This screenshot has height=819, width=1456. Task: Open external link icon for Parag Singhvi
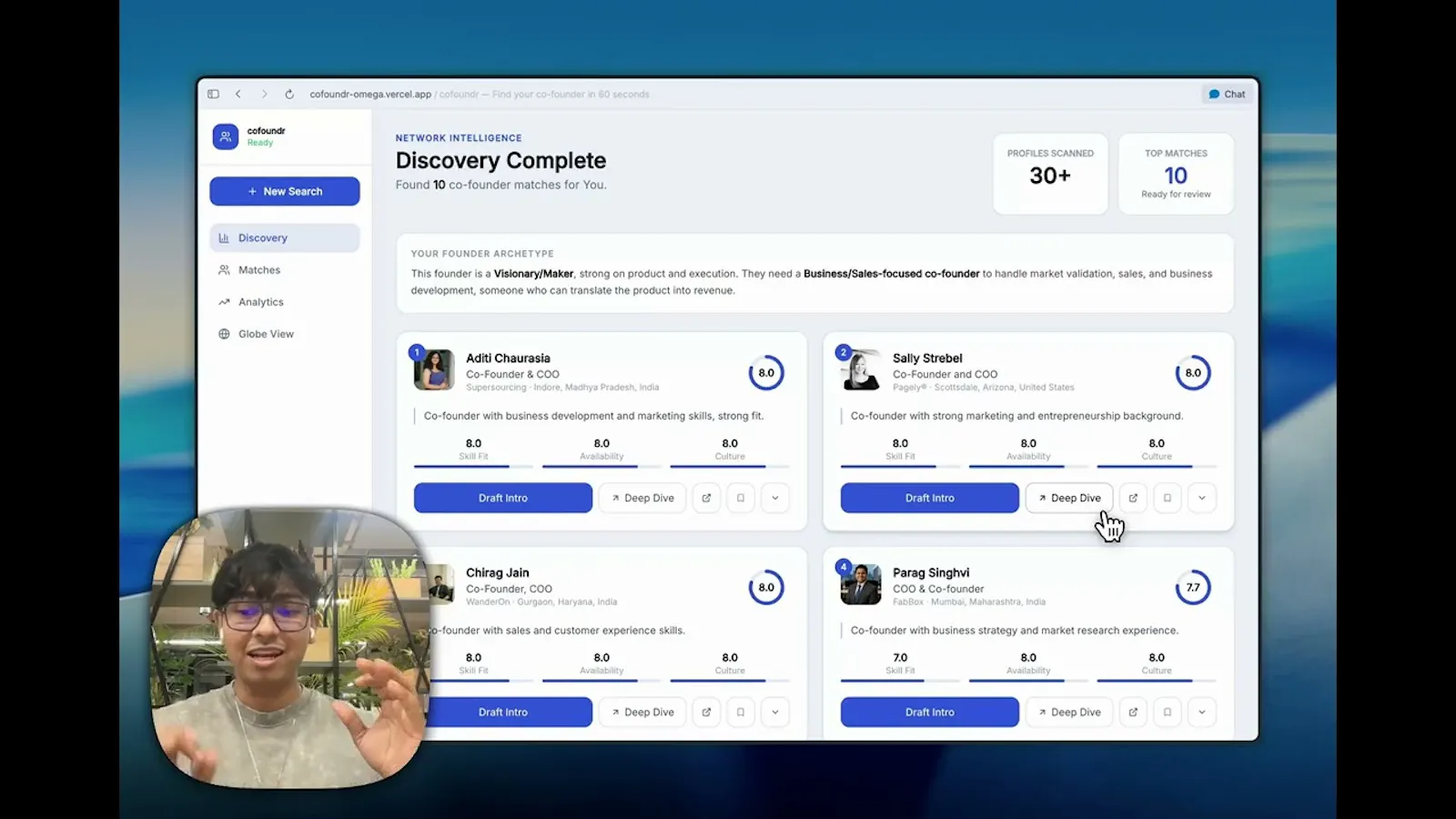[x=1133, y=712]
